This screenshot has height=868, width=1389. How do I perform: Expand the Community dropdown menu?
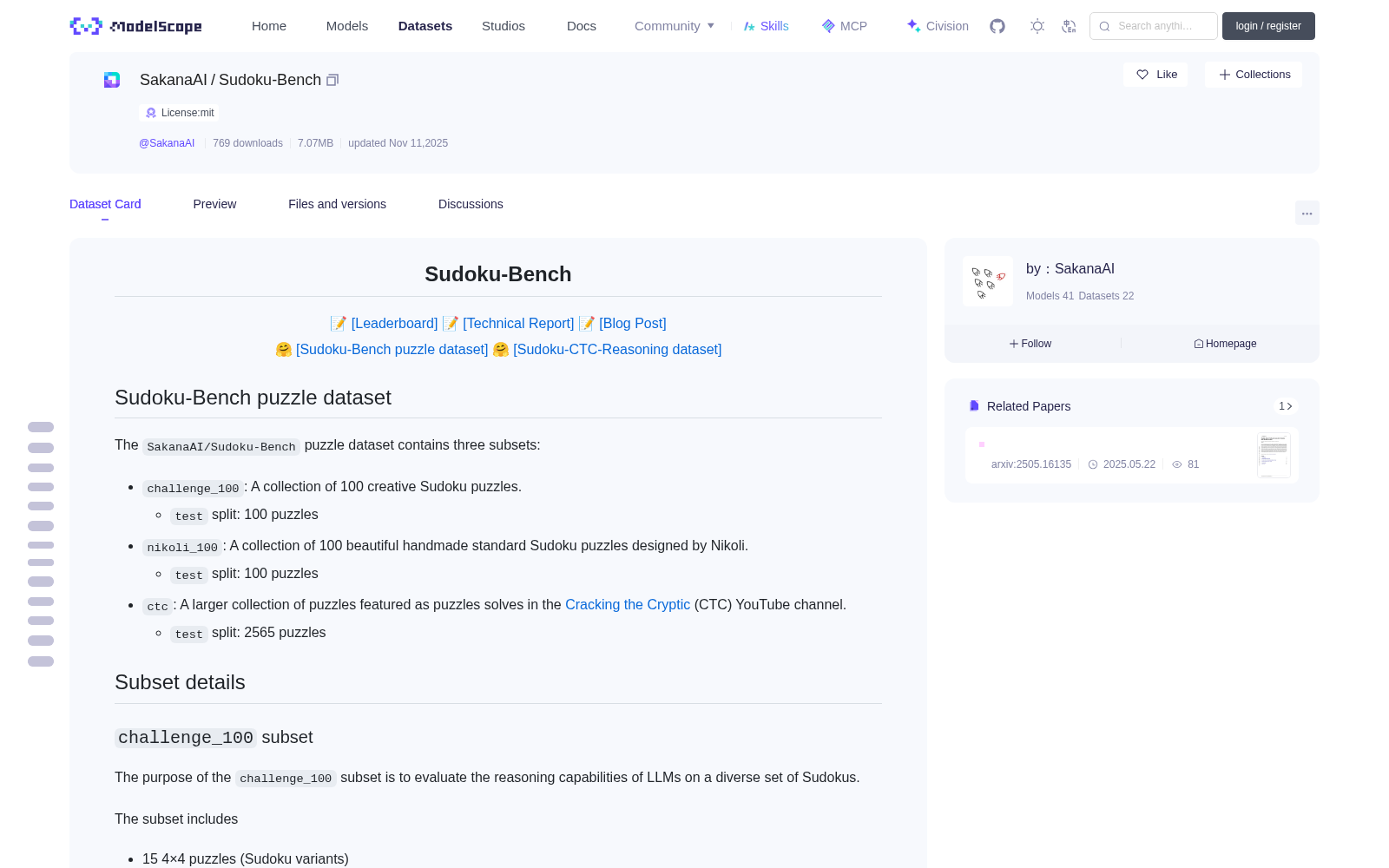[x=675, y=26]
